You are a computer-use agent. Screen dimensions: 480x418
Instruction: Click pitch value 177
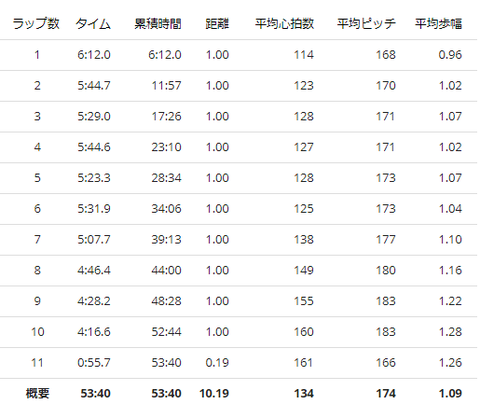[x=386, y=239]
